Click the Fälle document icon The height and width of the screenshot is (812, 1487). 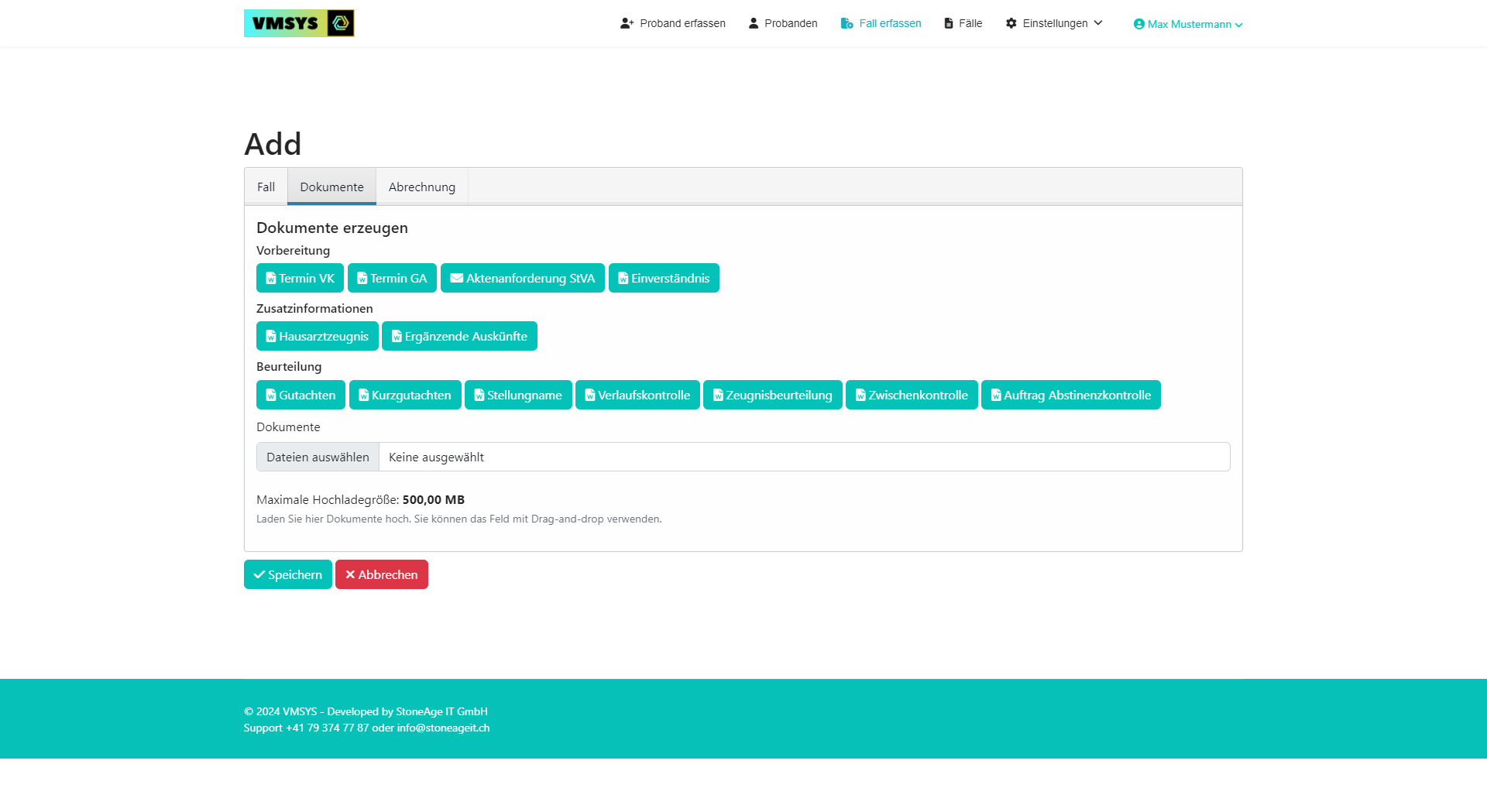coord(948,23)
